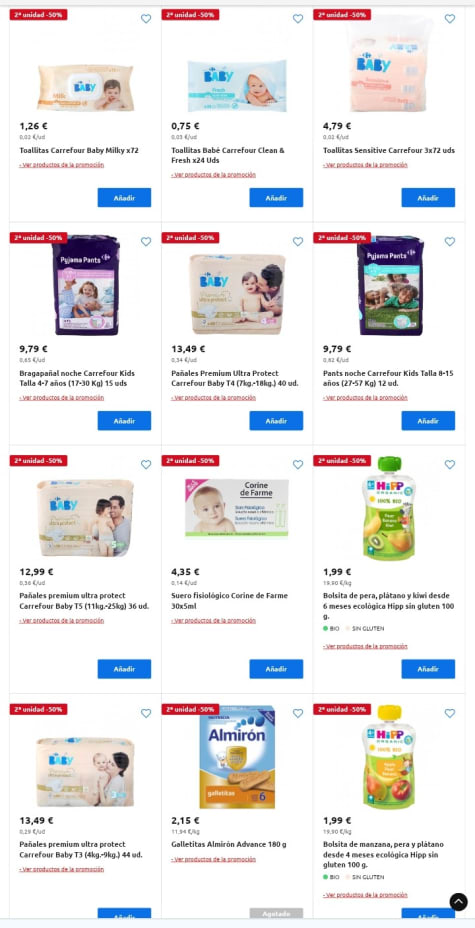Click the black scroll-to-top arrow button
Viewport: 475px width, 928px height.
click(458, 902)
